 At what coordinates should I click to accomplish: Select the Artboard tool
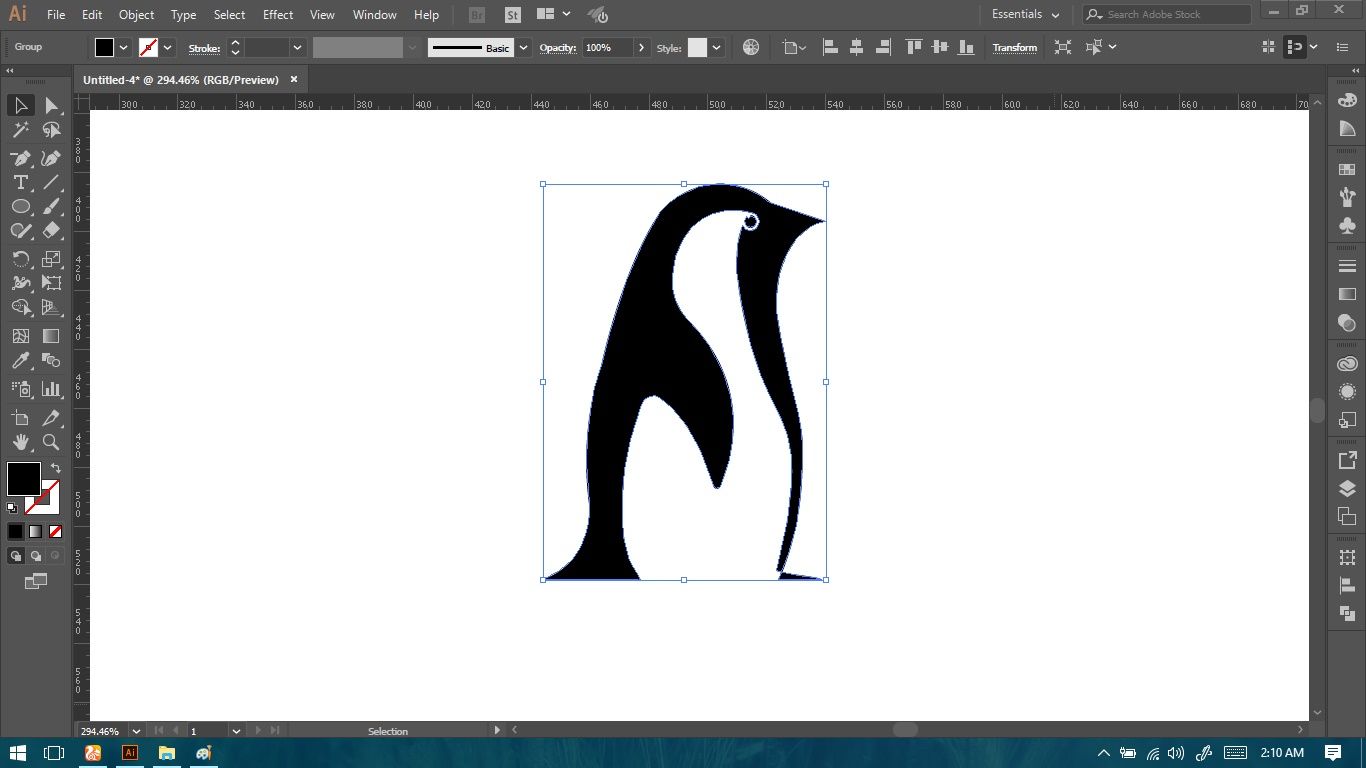(20, 417)
